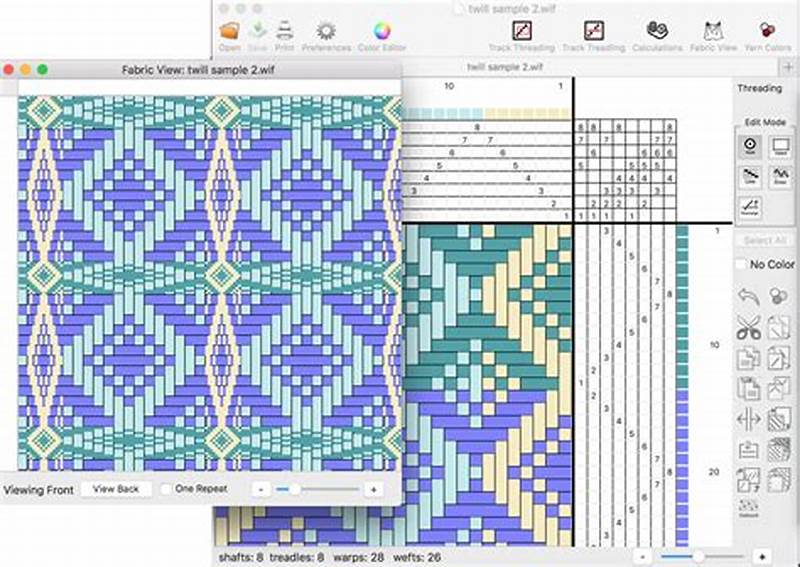Choose the Select edit mode tool
This screenshot has height=567, width=800.
click(x=780, y=146)
